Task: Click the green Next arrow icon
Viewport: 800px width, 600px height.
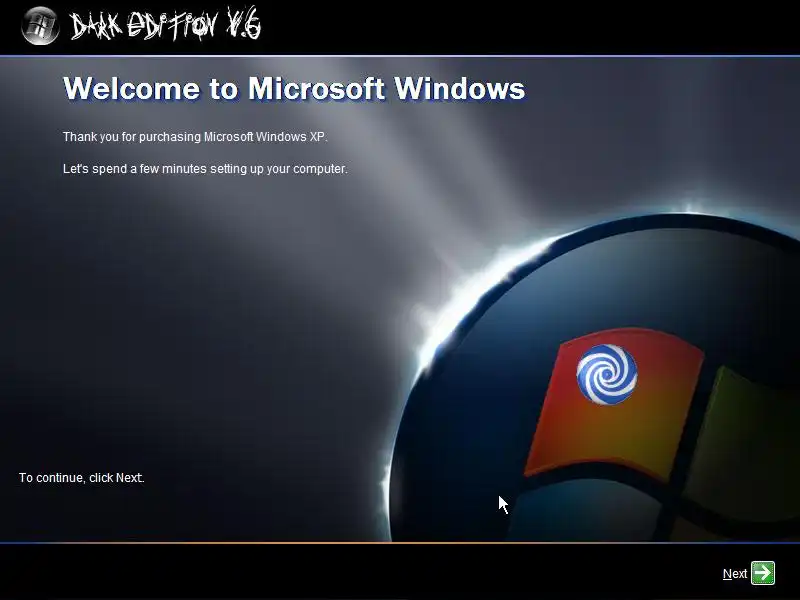Action: (x=763, y=573)
